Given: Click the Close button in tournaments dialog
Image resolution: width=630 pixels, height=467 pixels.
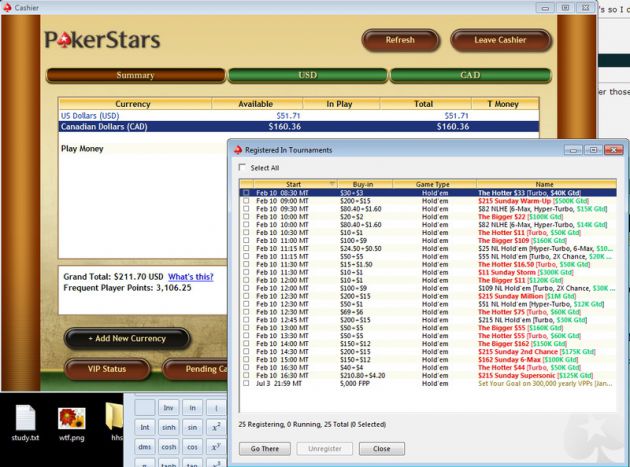Looking at the screenshot, I should pos(381,449).
